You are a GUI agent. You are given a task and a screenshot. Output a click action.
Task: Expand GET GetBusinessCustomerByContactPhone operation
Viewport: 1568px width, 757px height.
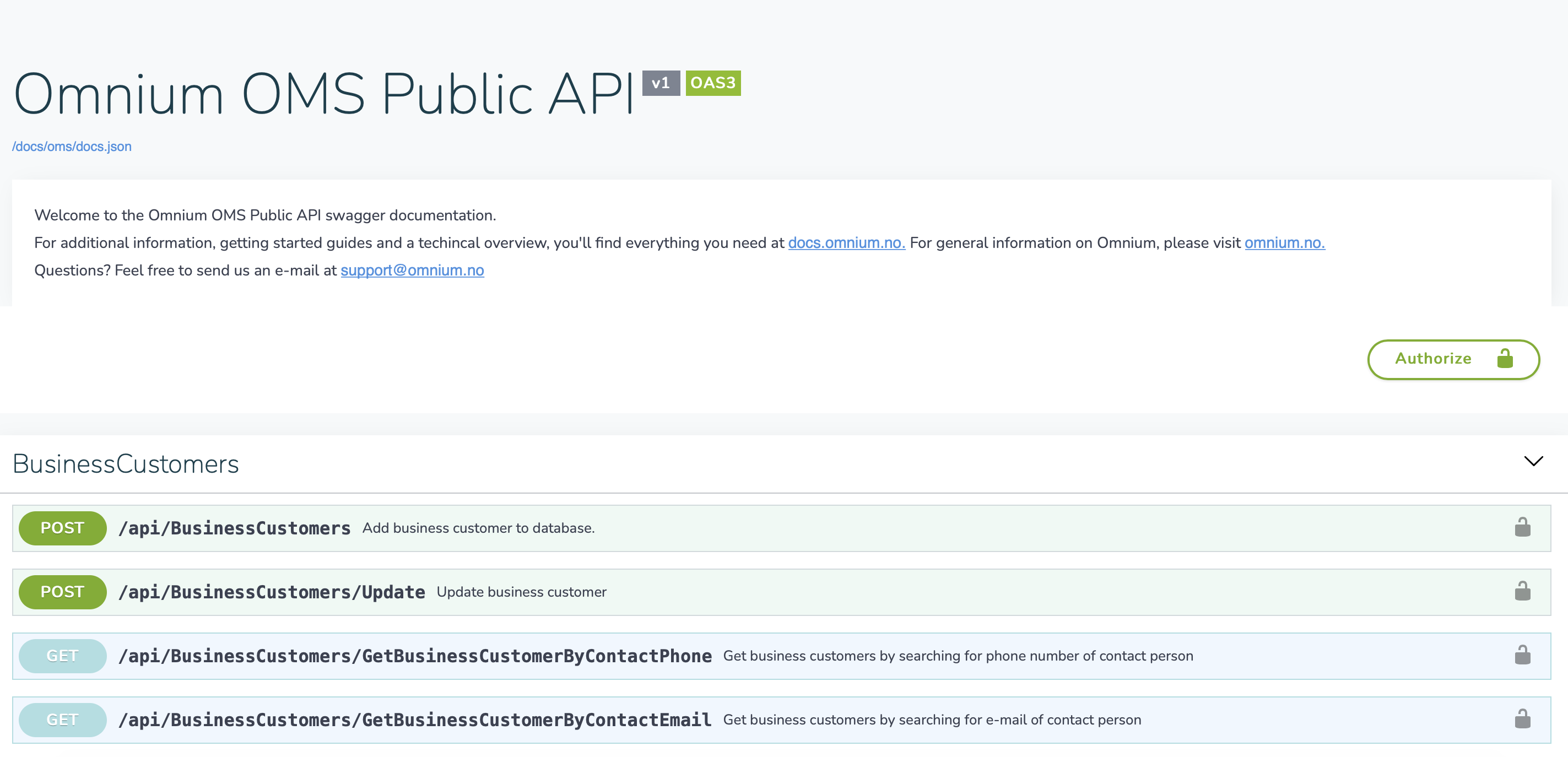click(782, 656)
